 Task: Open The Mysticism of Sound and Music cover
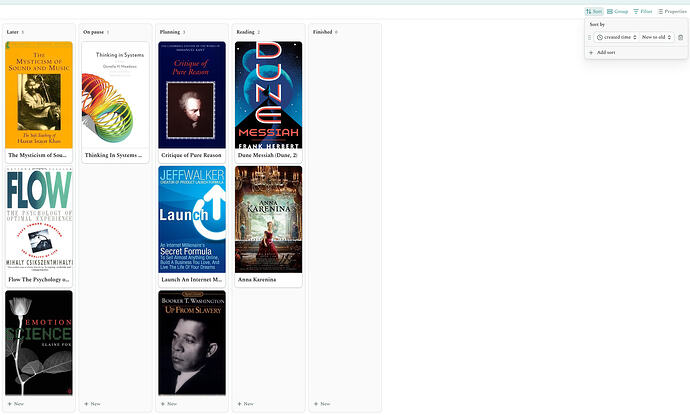[x=39, y=95]
